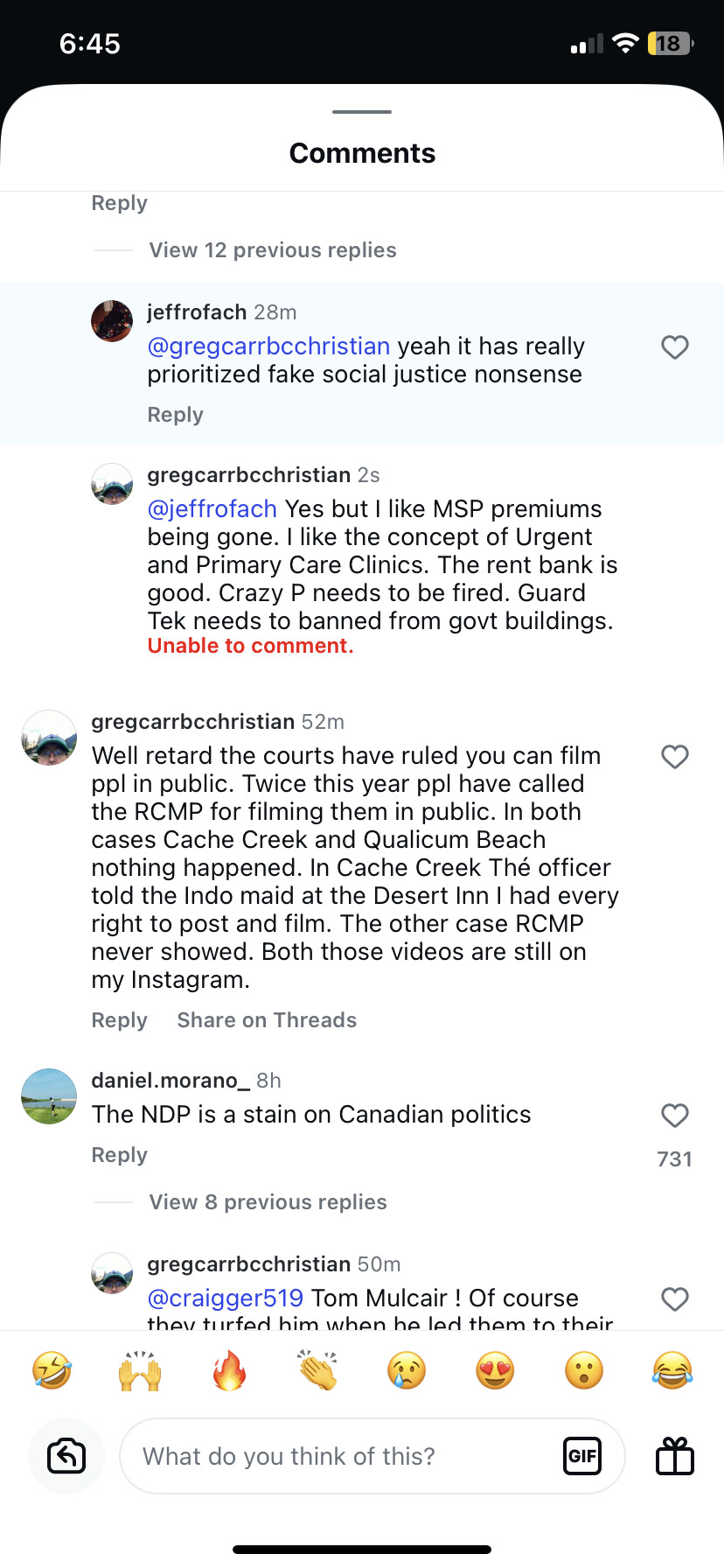Screen dimensions: 724x1568
Task: Like the comment about filming in public
Action: click(x=674, y=757)
